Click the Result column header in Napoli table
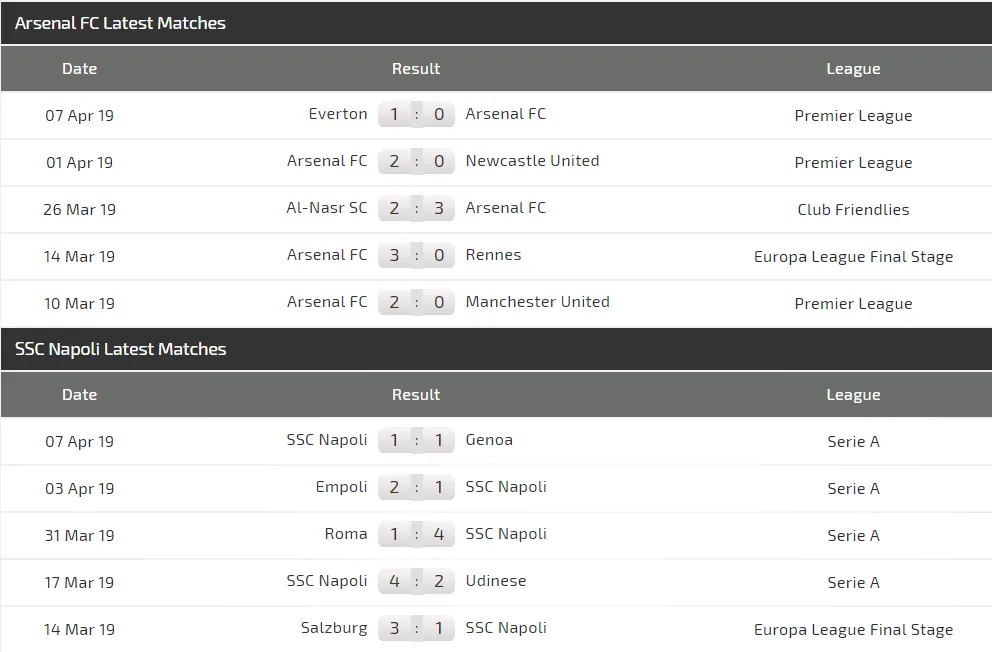This screenshot has width=992, height=652. tap(416, 394)
